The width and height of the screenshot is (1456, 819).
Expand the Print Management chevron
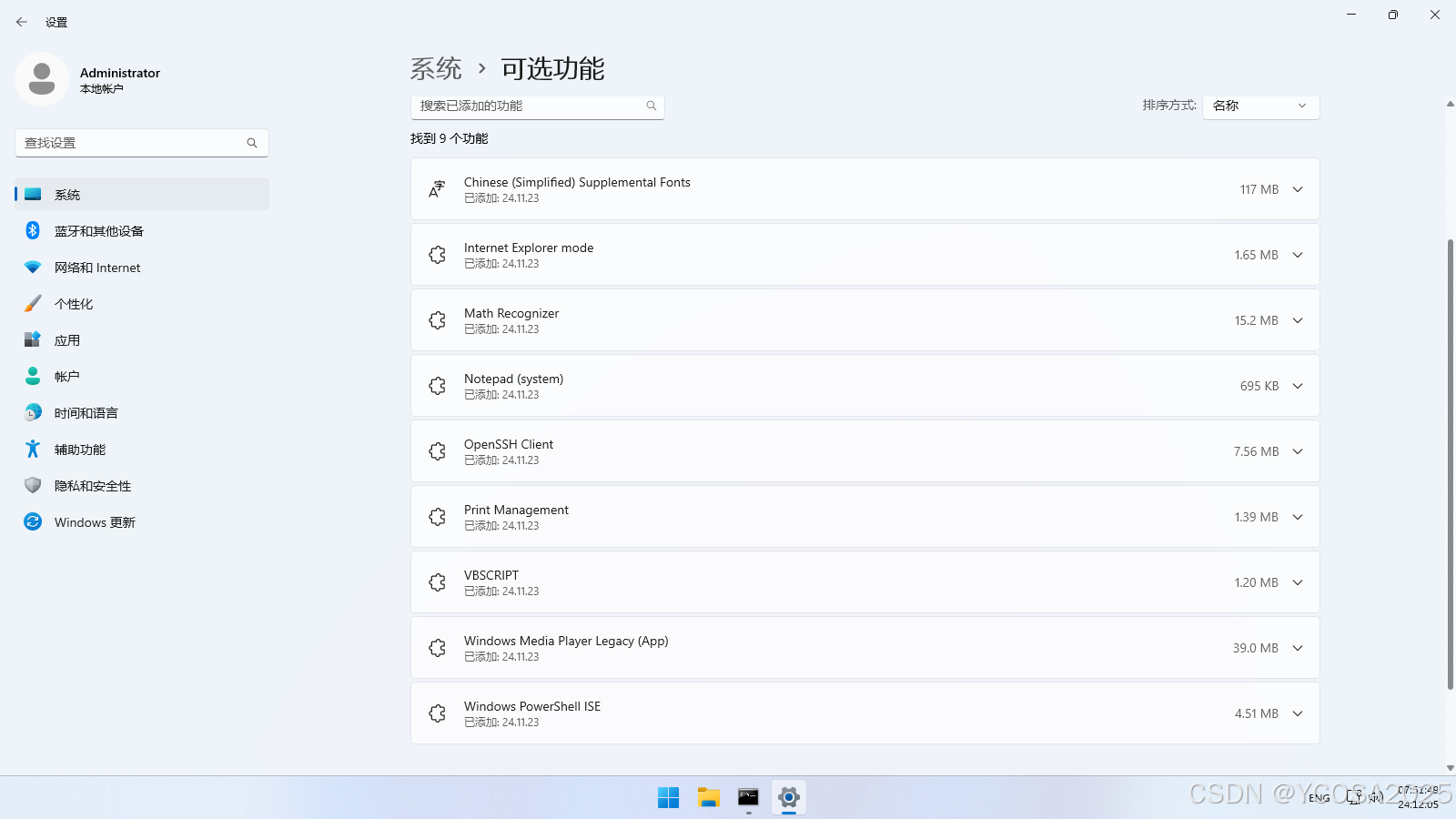click(x=1298, y=517)
